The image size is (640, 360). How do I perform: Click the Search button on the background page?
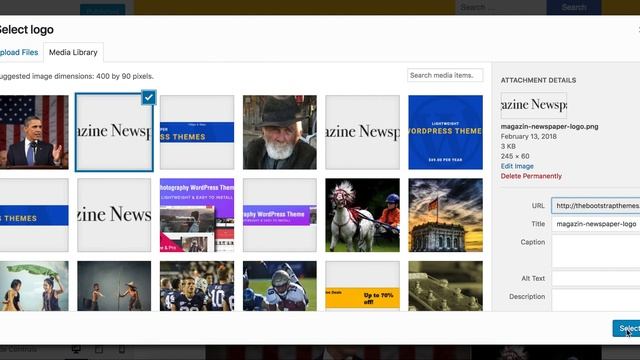coord(573,7)
